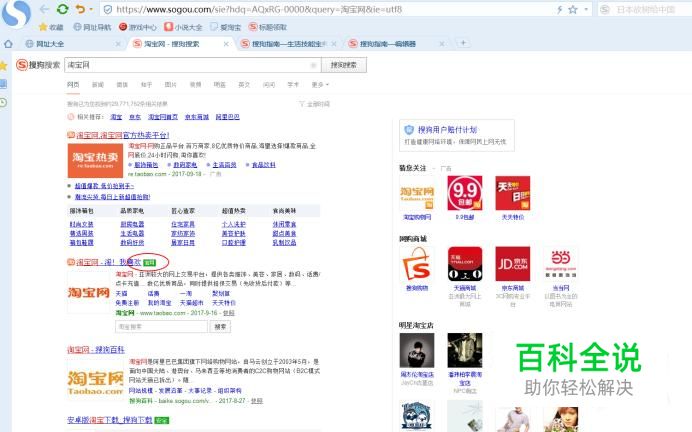Click the 厨房电器 link in category table
This screenshot has height=432, width=692.
[132, 225]
